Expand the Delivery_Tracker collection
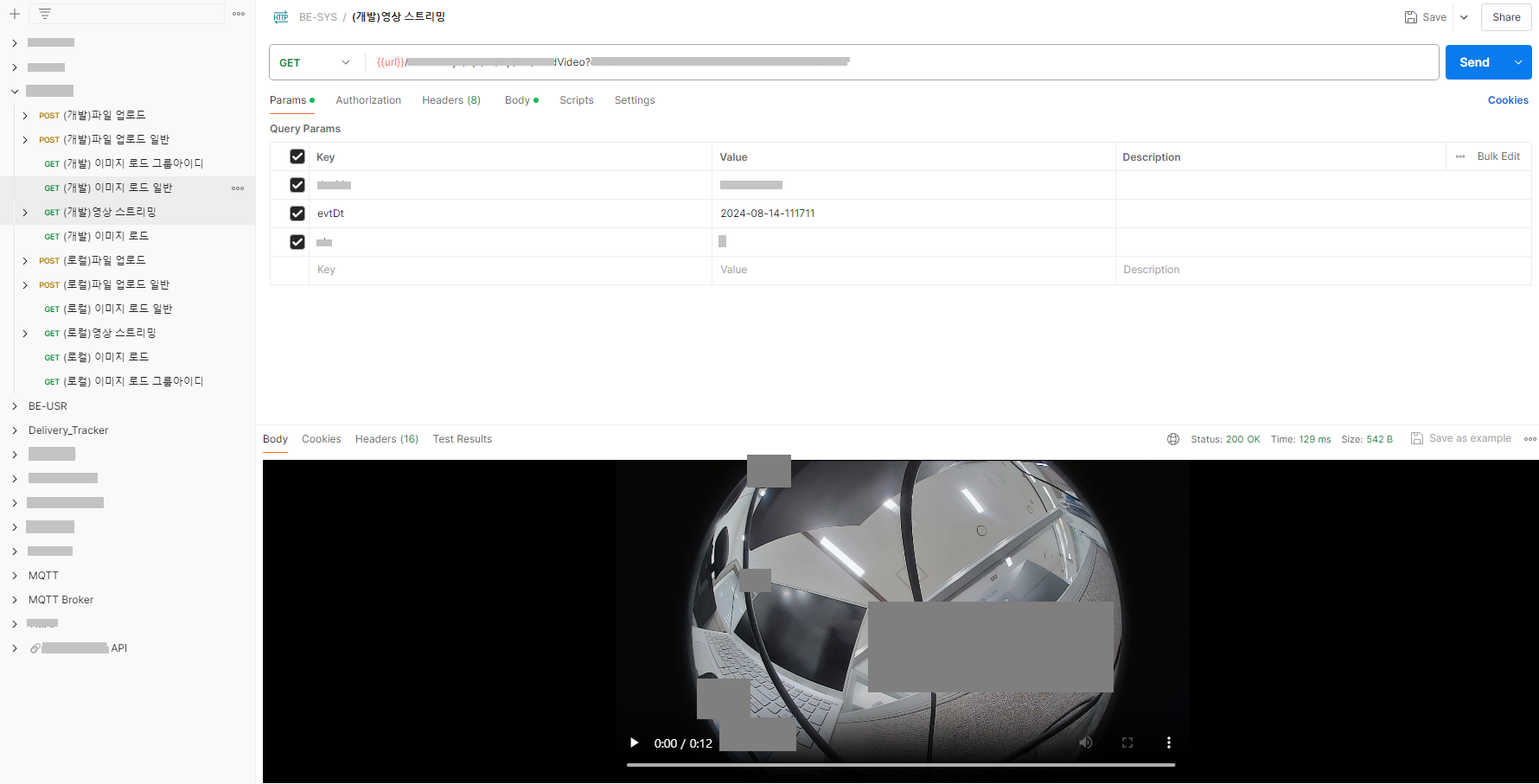This screenshot has height=784, width=1539. pos(15,430)
